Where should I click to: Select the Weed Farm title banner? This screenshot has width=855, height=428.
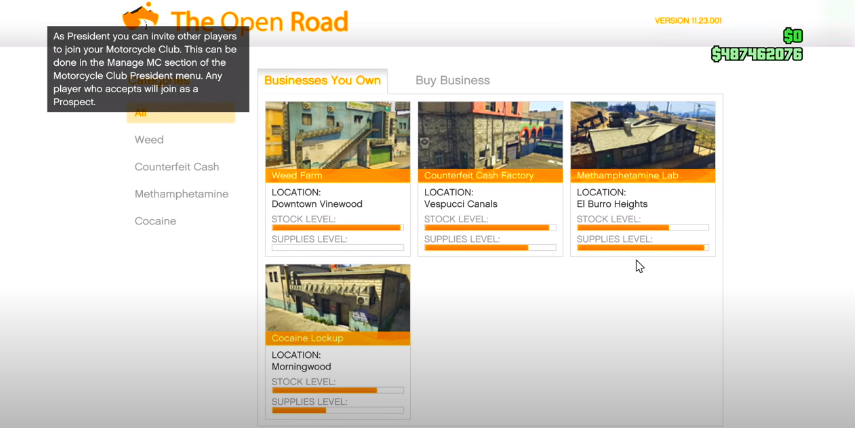click(x=338, y=176)
